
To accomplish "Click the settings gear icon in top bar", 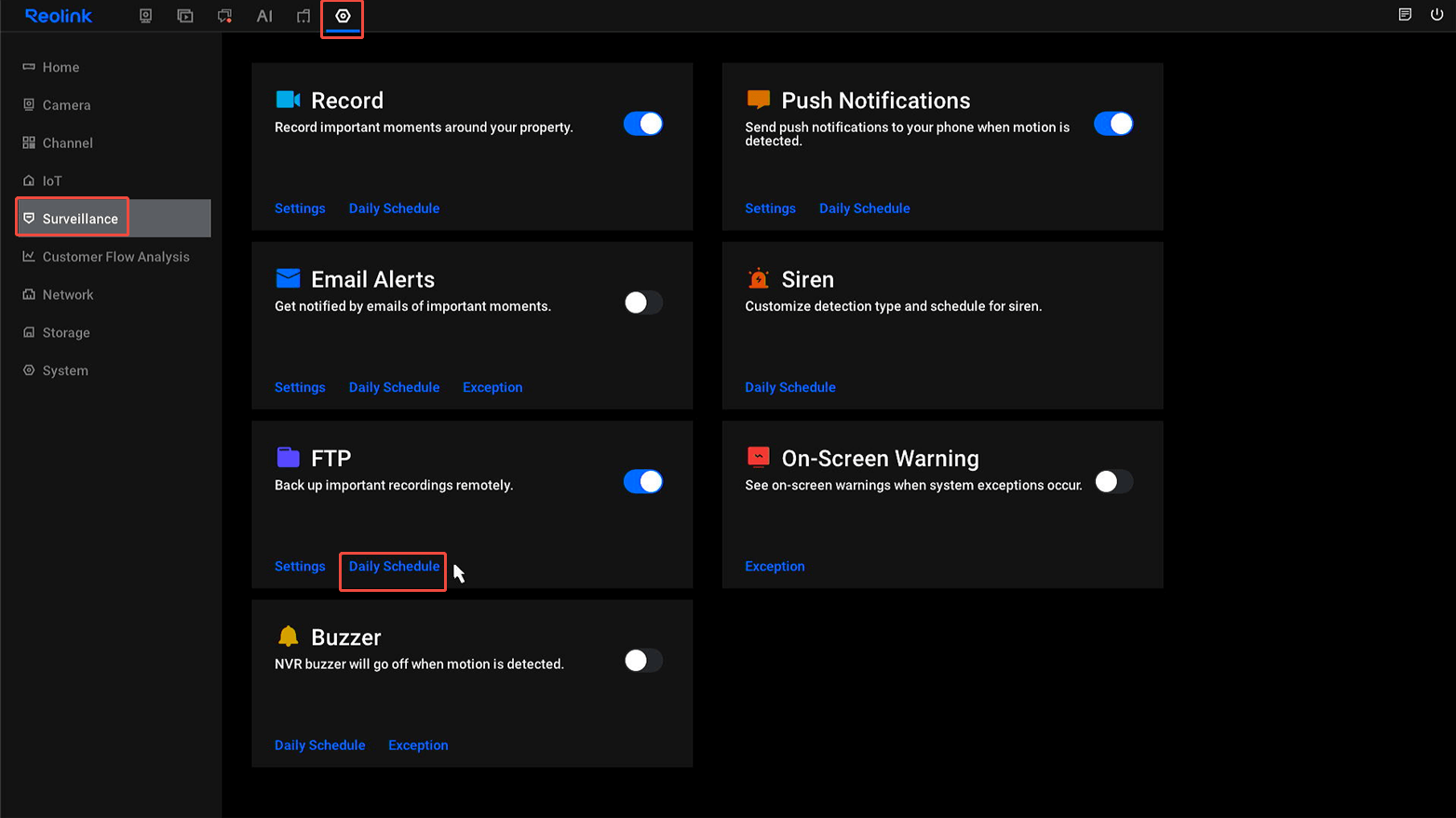I will (x=343, y=16).
